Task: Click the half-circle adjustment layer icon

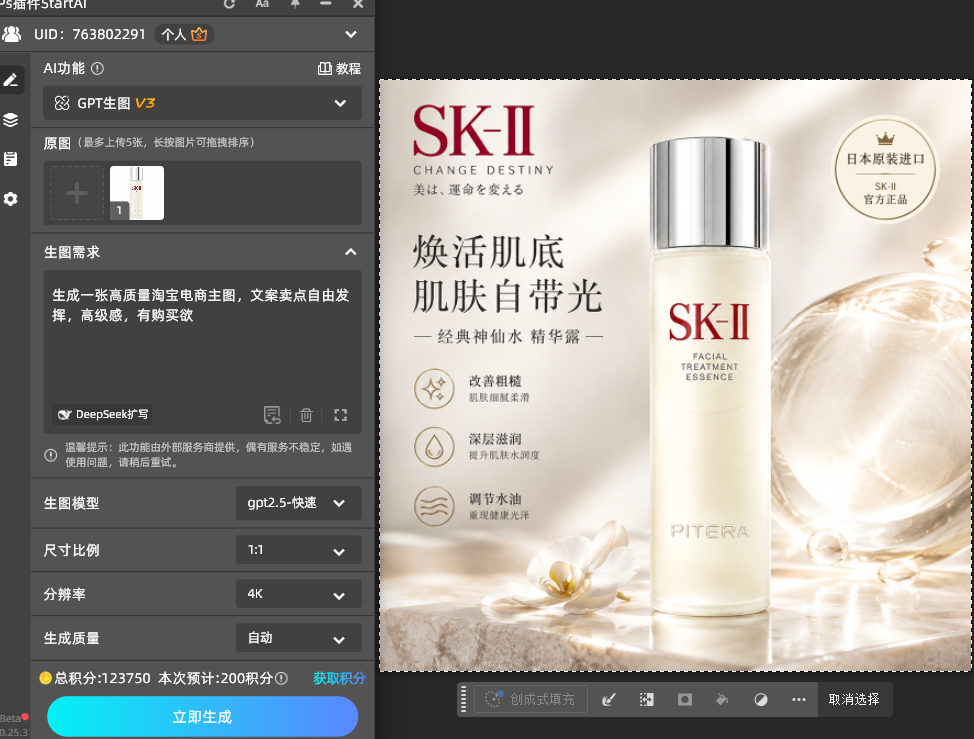Action: pos(761,700)
